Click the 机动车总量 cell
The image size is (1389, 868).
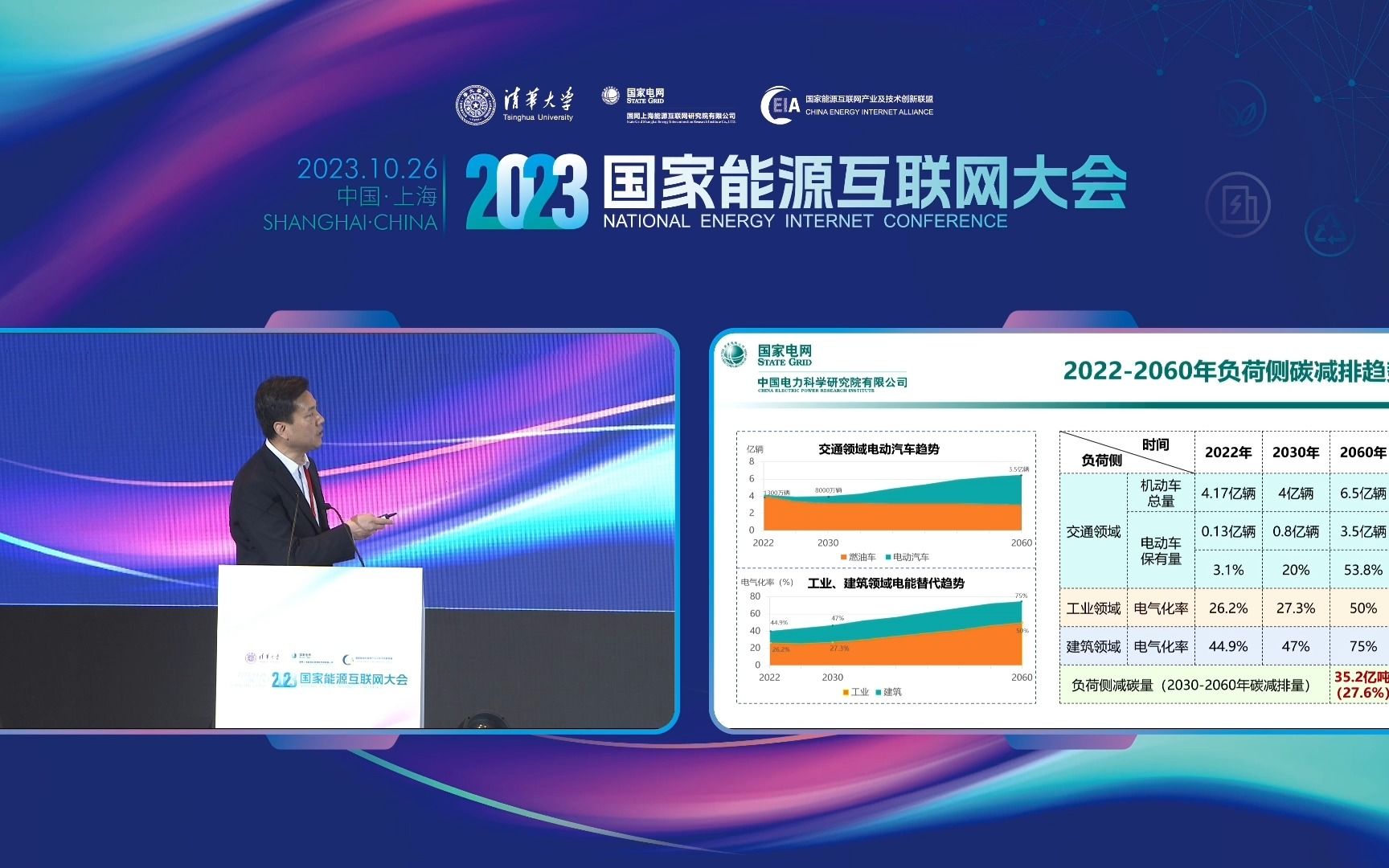[1161, 493]
